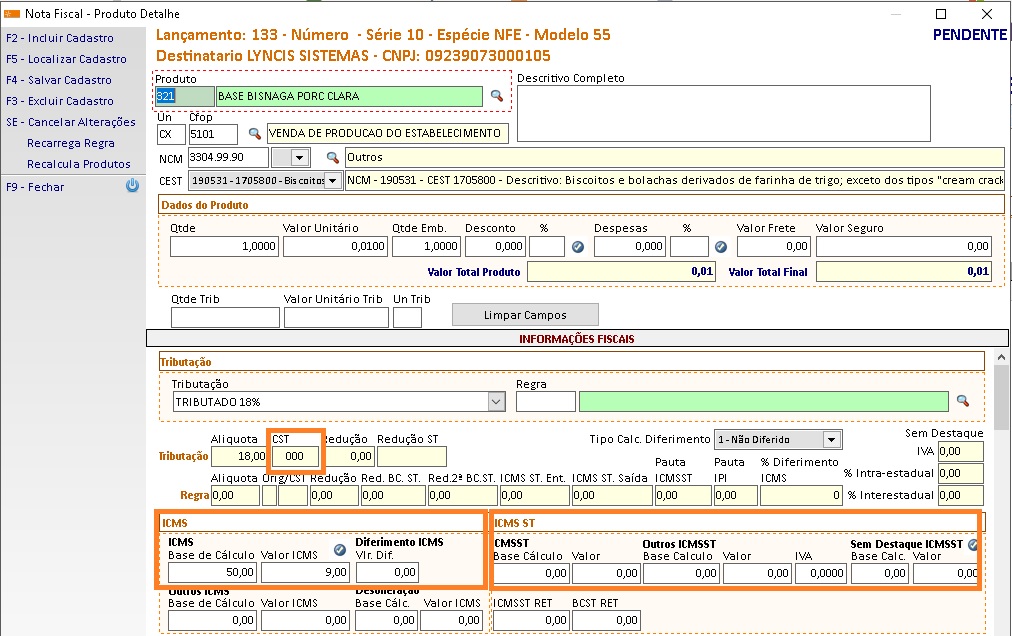Click the Recalcula Produtos link
The width and height of the screenshot is (1012, 636).
tap(79, 164)
